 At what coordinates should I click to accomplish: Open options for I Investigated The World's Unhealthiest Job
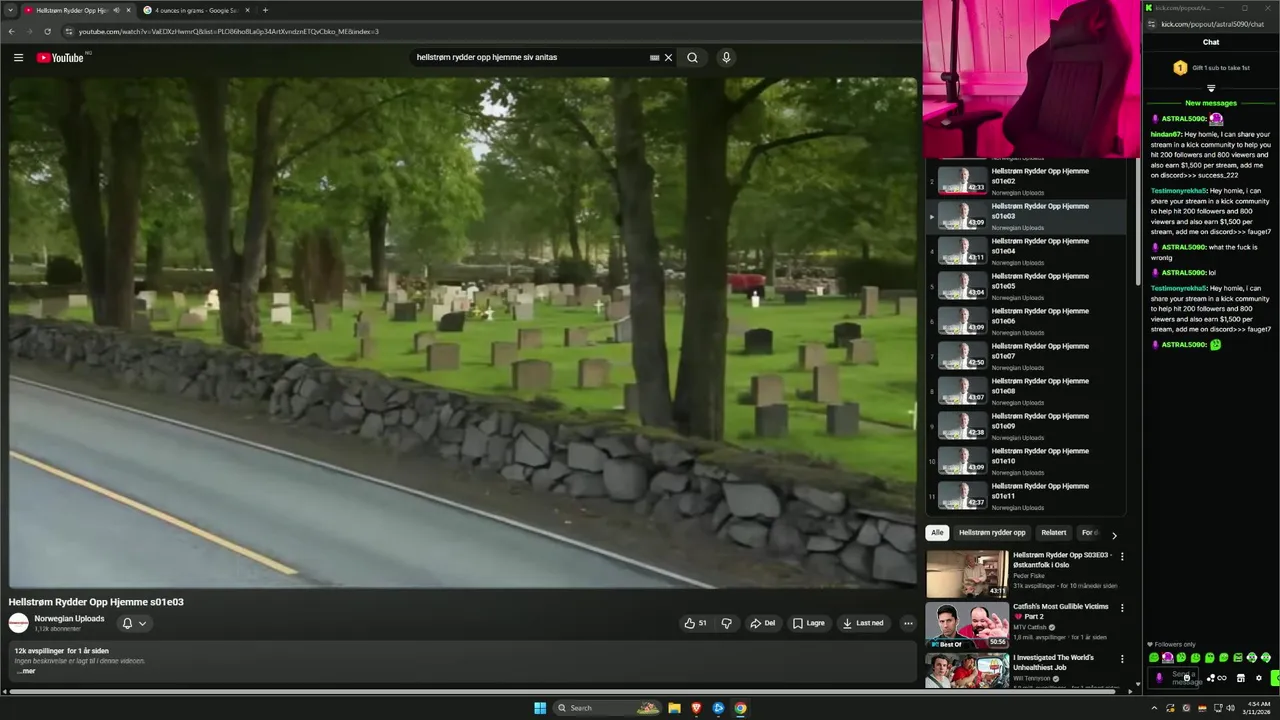1122,659
